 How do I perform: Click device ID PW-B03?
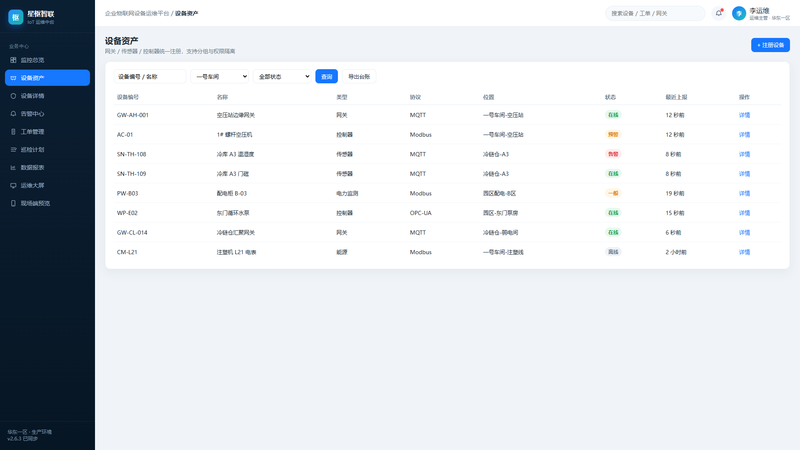pos(128,193)
